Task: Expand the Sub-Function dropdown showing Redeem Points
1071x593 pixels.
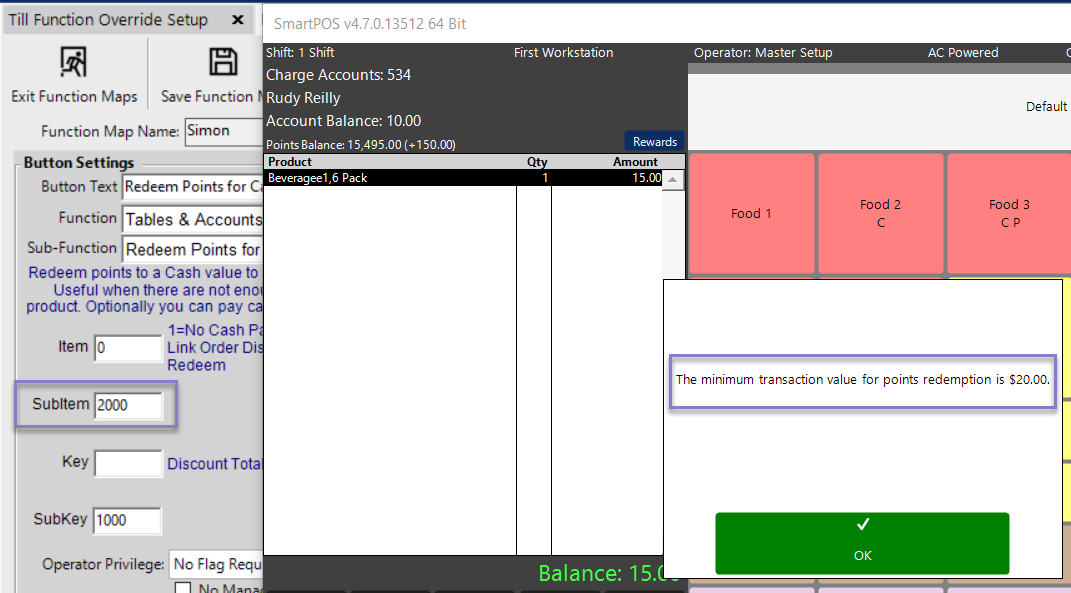Action: click(x=192, y=249)
